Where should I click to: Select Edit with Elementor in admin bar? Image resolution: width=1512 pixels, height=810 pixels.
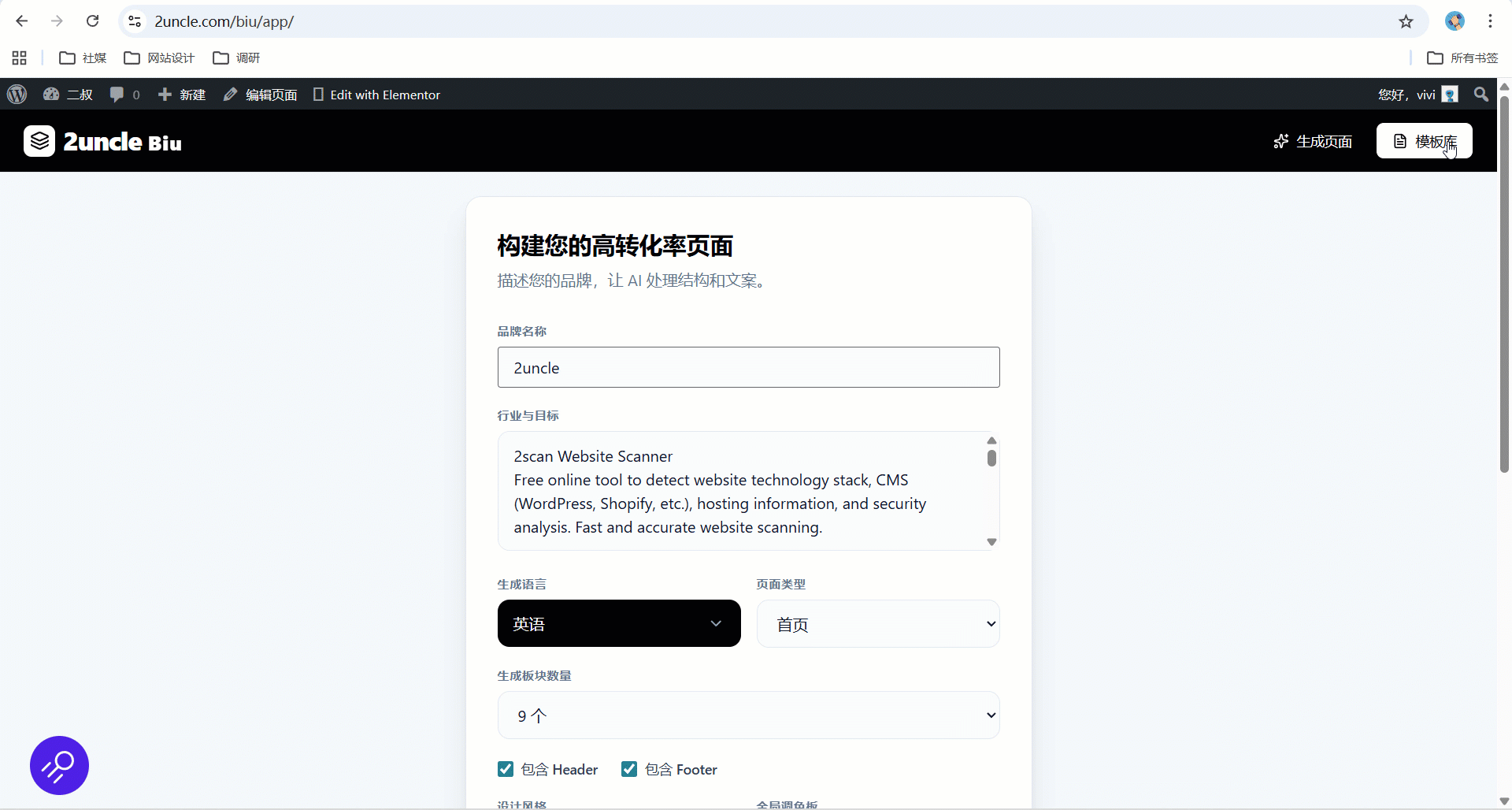(376, 95)
